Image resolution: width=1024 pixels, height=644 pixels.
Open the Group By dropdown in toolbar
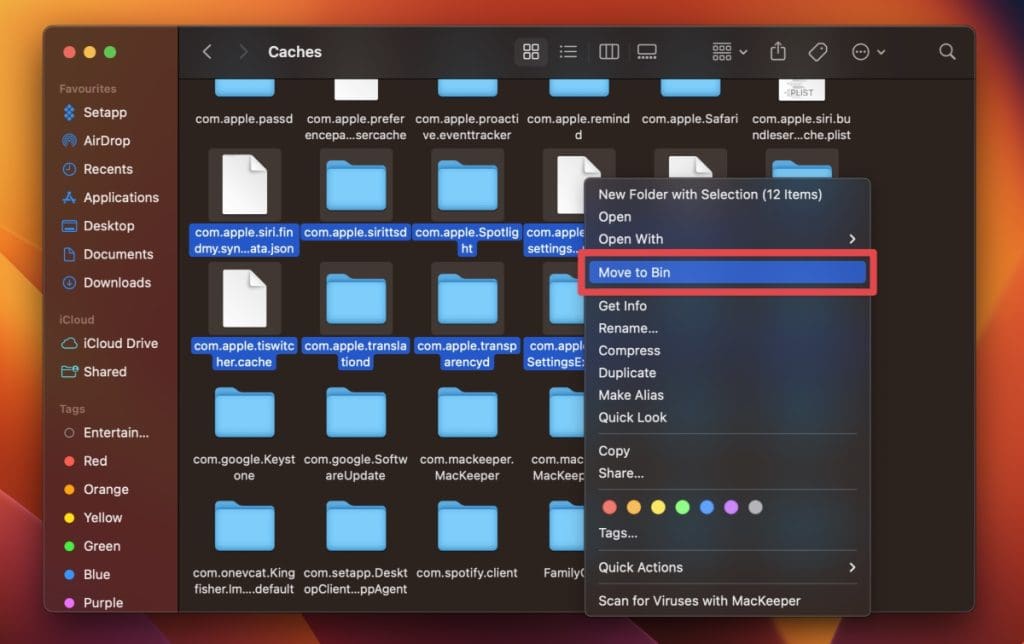click(729, 52)
